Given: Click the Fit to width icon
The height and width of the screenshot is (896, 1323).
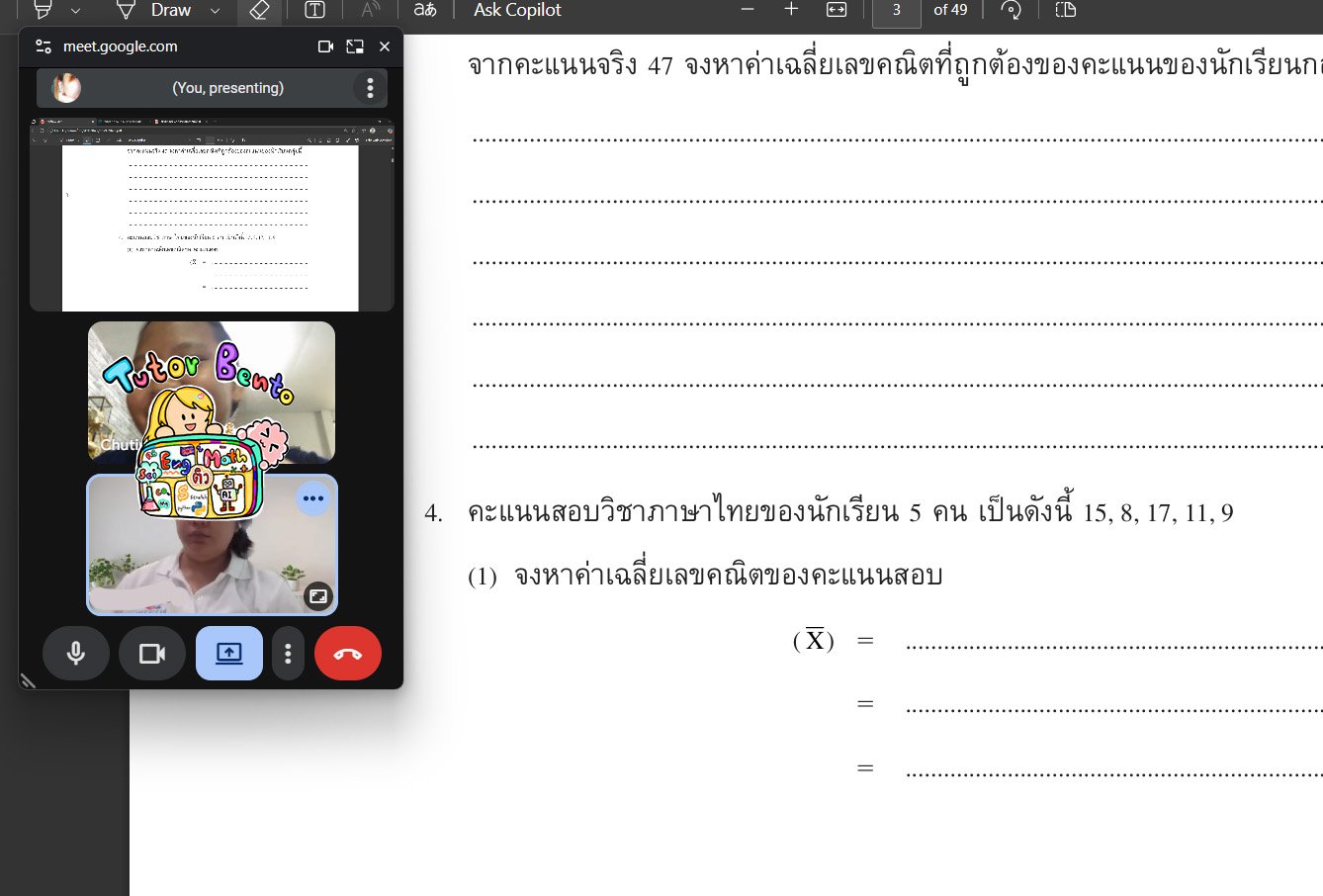Looking at the screenshot, I should [x=836, y=10].
